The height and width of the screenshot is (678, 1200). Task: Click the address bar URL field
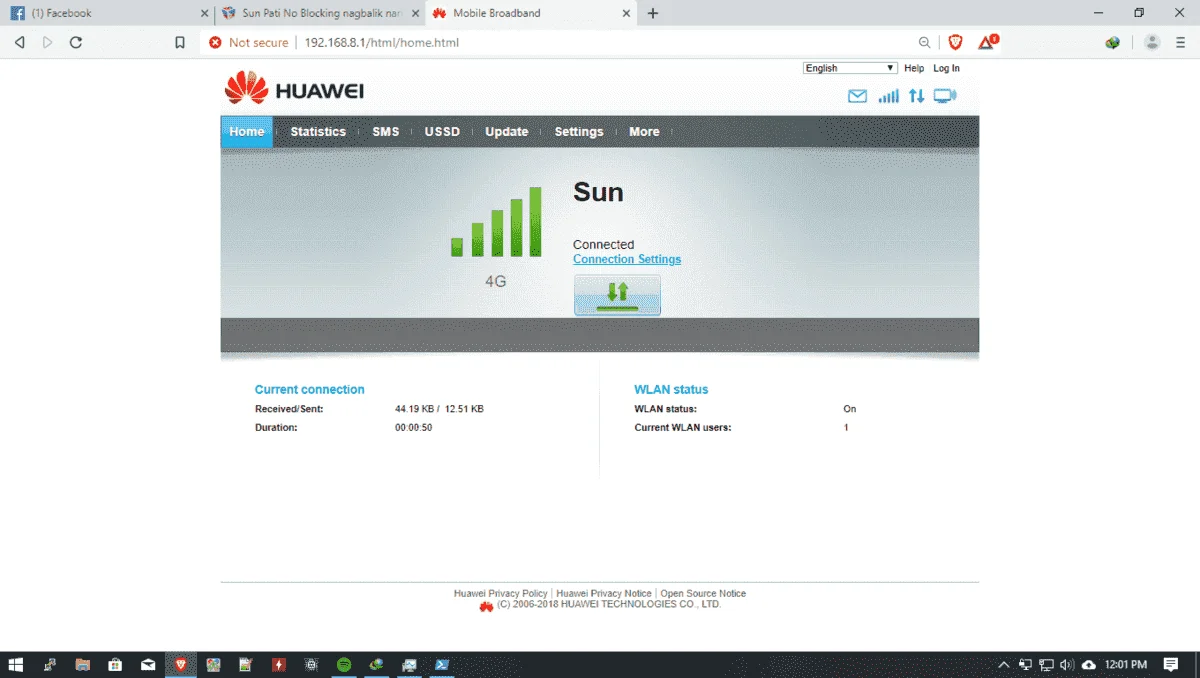pos(600,42)
